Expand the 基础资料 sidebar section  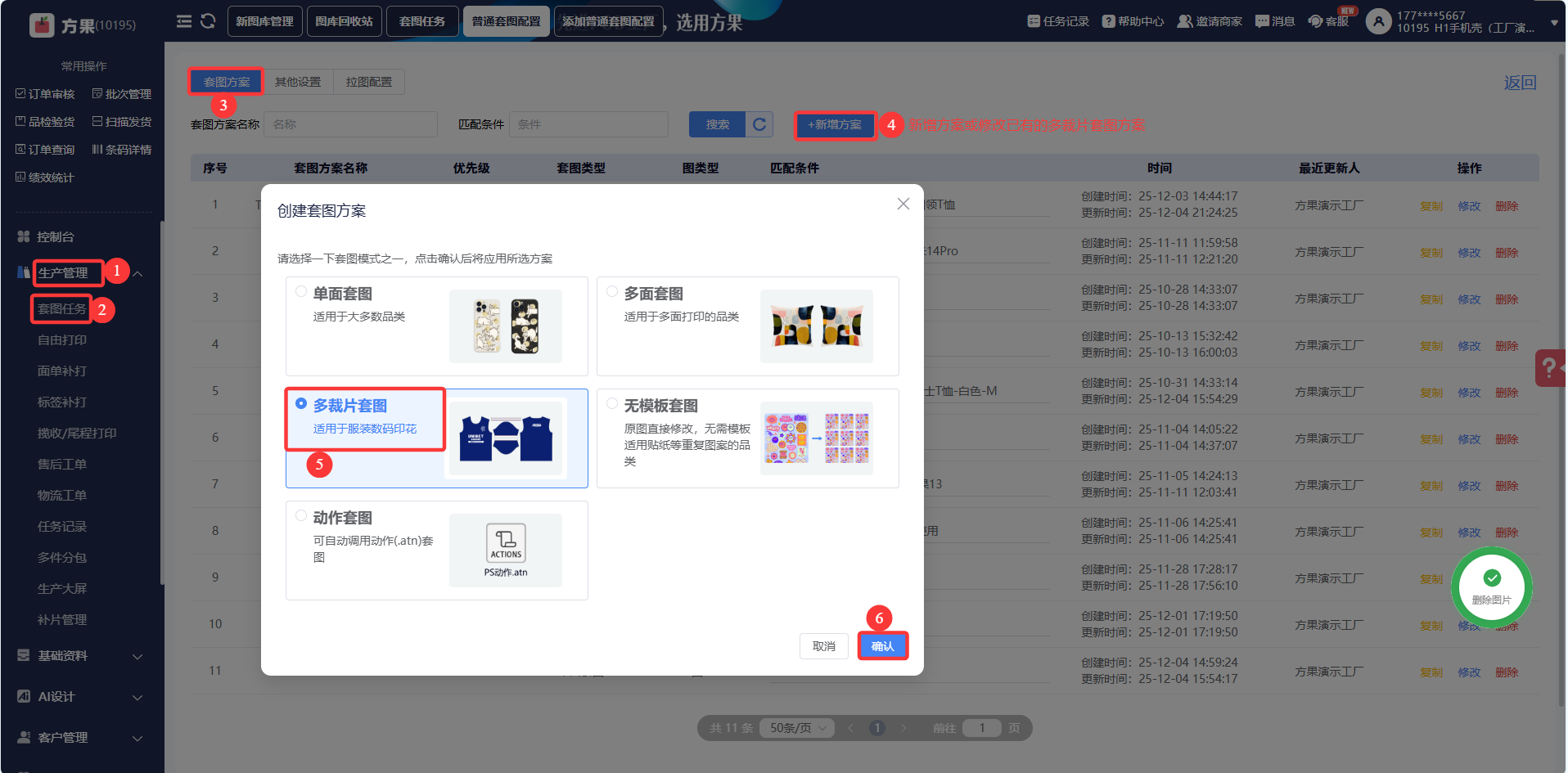[x=137, y=656]
